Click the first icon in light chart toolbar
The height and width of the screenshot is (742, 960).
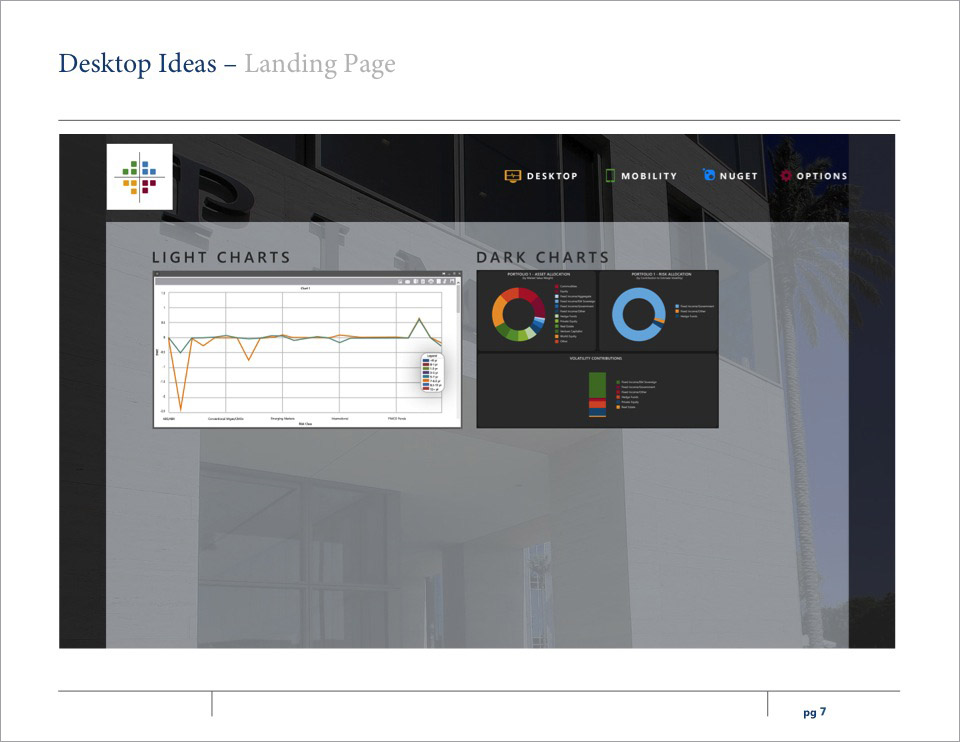tap(399, 282)
